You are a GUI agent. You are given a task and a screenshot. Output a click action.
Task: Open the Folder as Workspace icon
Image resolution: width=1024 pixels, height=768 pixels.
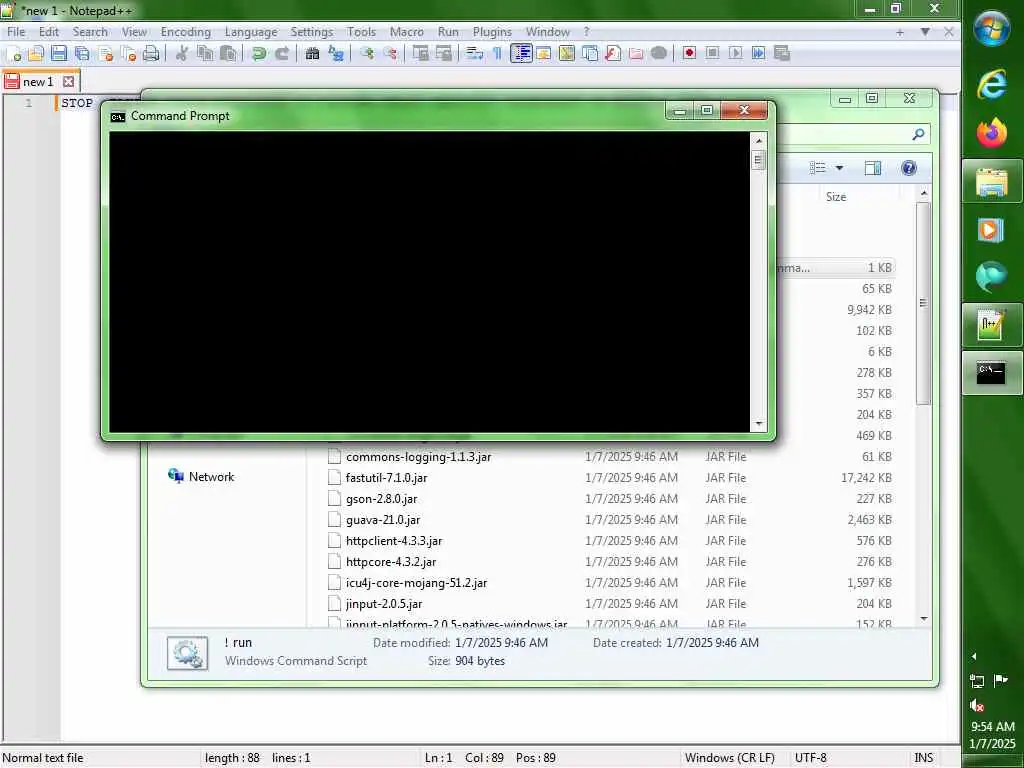click(x=636, y=54)
